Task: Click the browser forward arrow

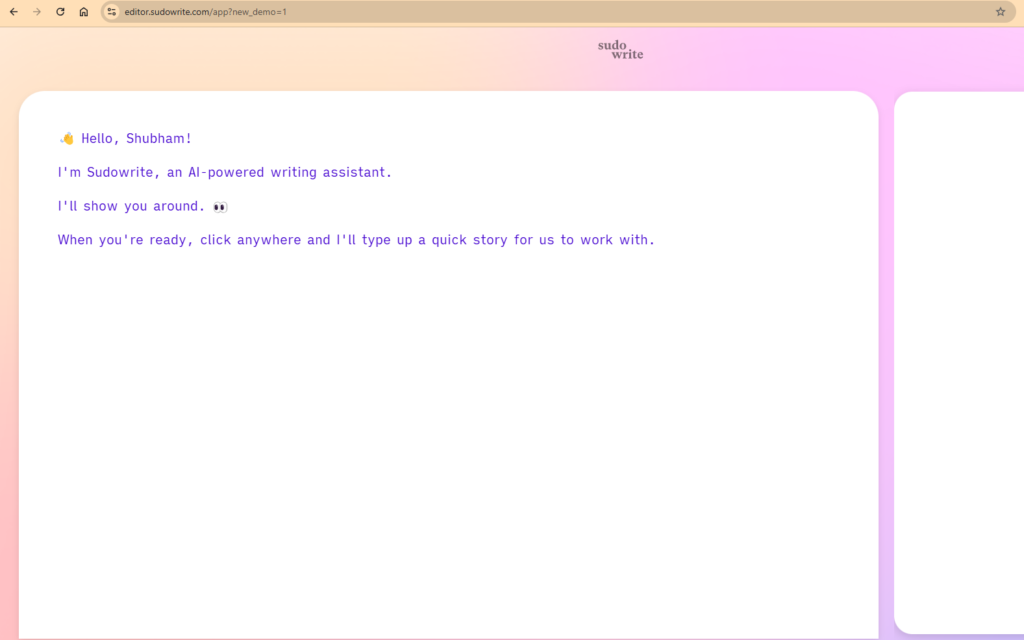Action: tap(37, 12)
